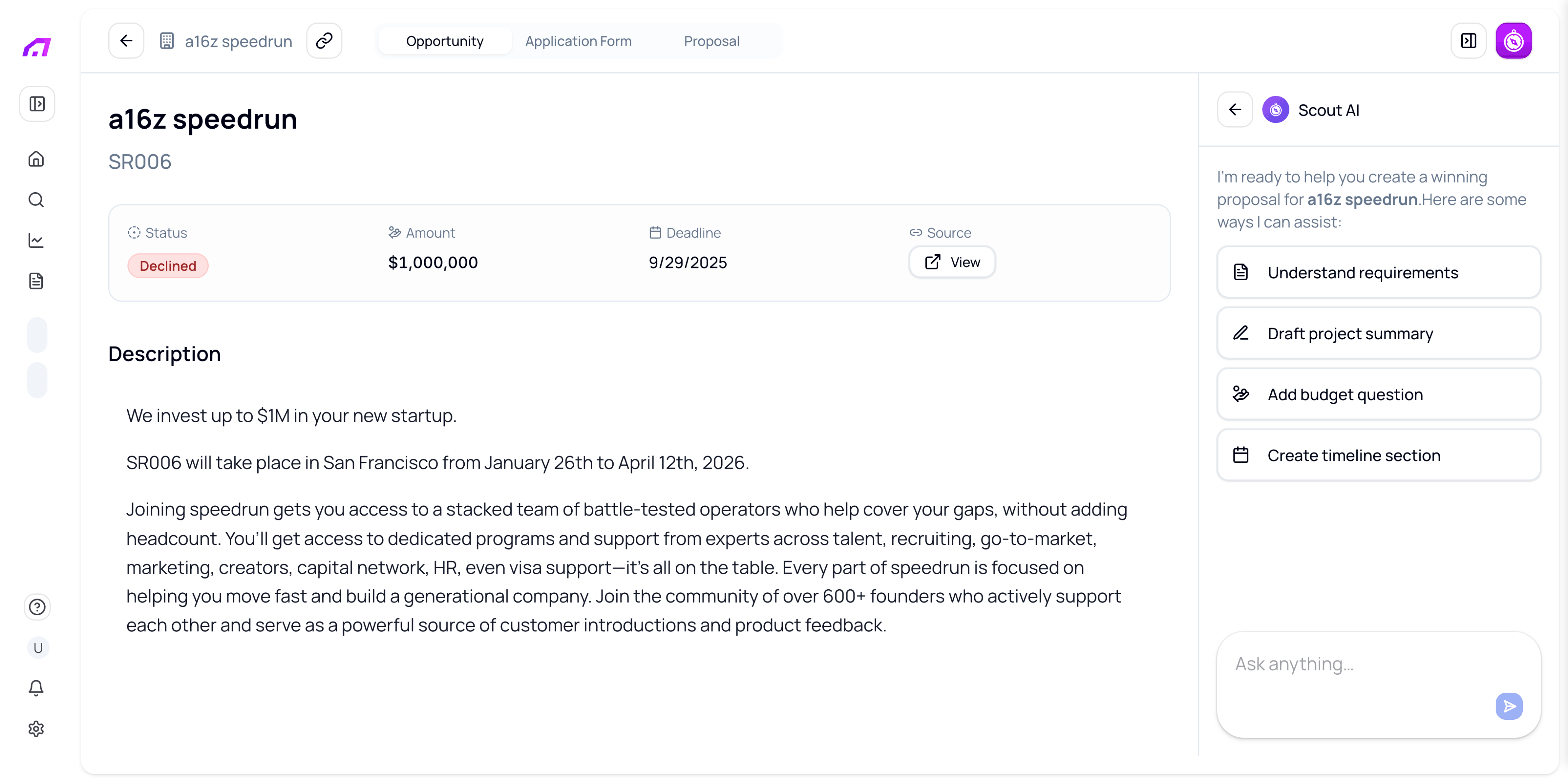1568x783 pixels.
Task: Select the Opportunity tab
Action: (x=444, y=41)
